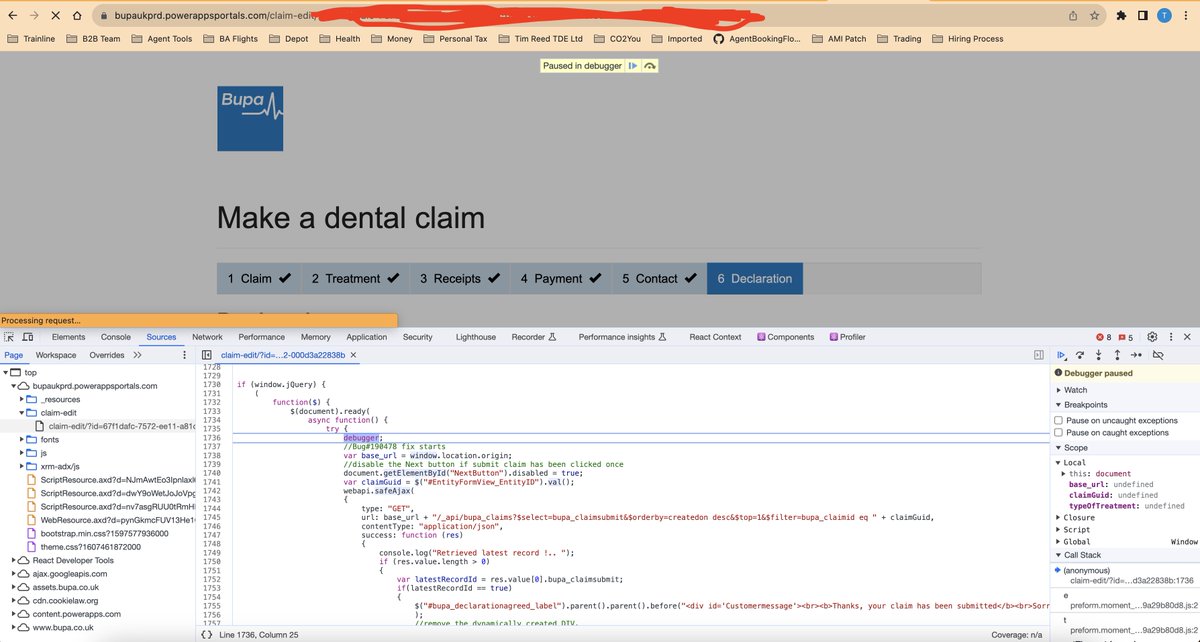Toggle the debugger sidebar icon
Viewport: 1200px width, 642px height.
click(x=1039, y=355)
